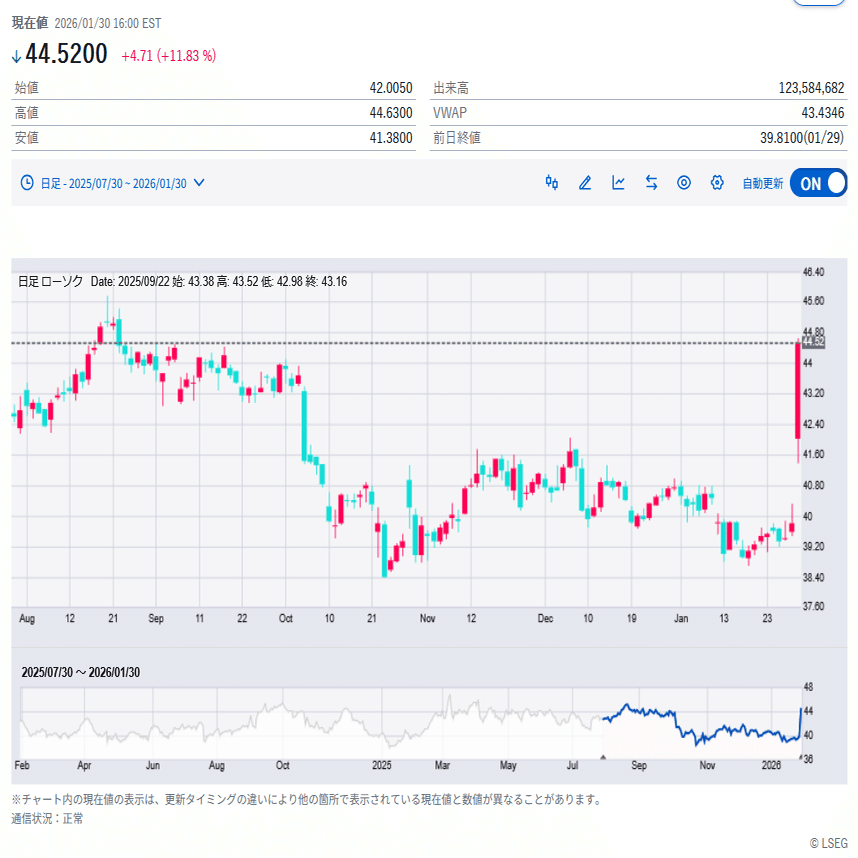This screenshot has width=858, height=858.
Task: Click the Oct label on chart axis
Action: tap(287, 619)
